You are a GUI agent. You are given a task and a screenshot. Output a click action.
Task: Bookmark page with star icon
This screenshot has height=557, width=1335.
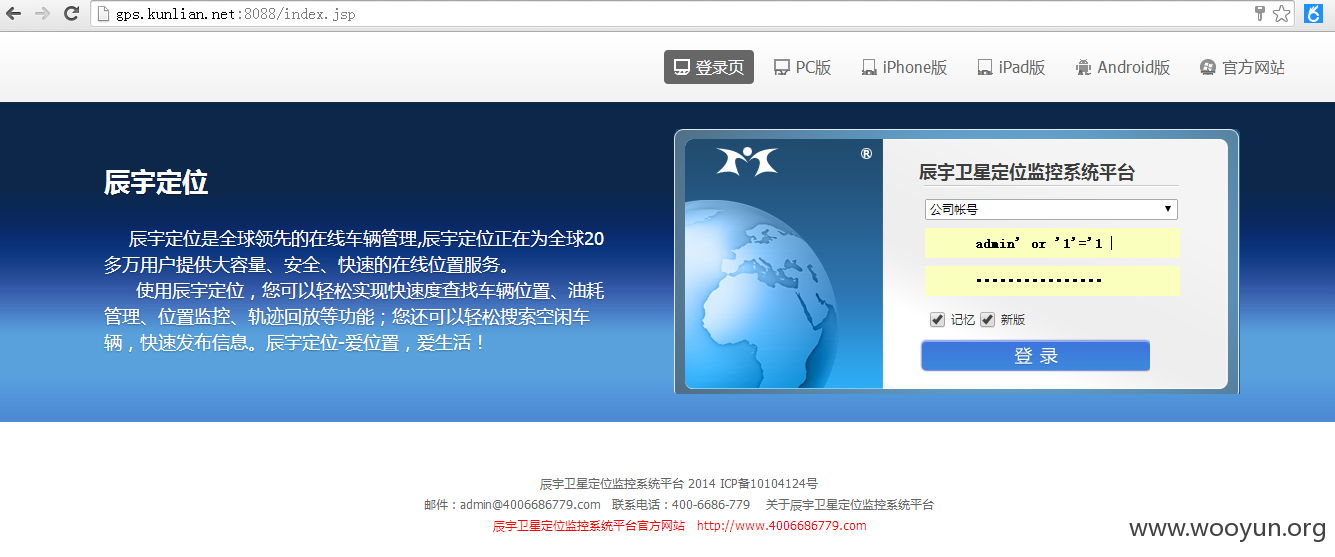click(1281, 14)
